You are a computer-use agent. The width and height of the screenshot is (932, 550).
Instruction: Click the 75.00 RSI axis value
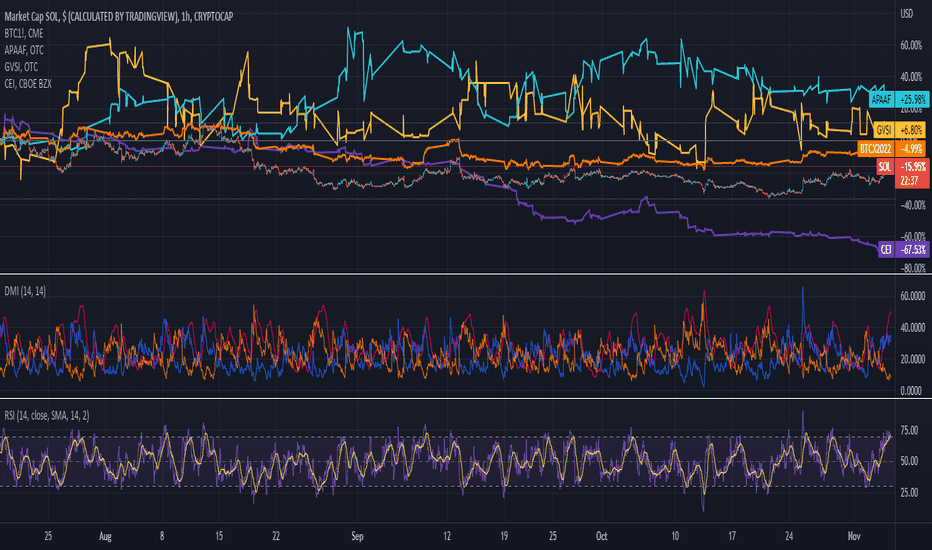(909, 430)
